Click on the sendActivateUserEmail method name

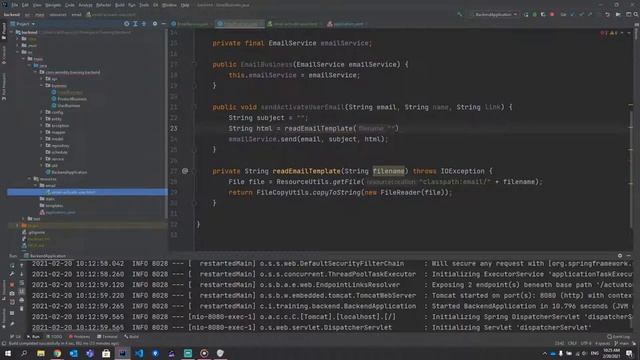(302, 107)
